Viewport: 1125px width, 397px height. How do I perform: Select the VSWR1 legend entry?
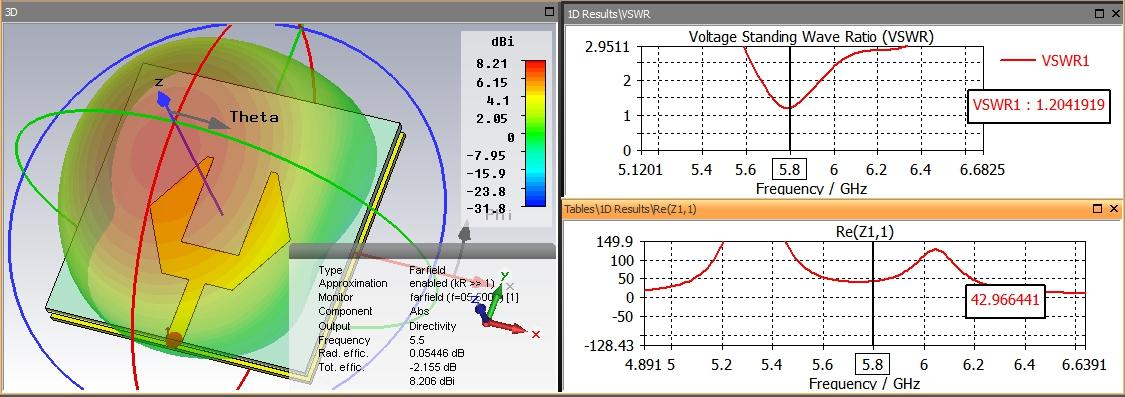[1045, 61]
